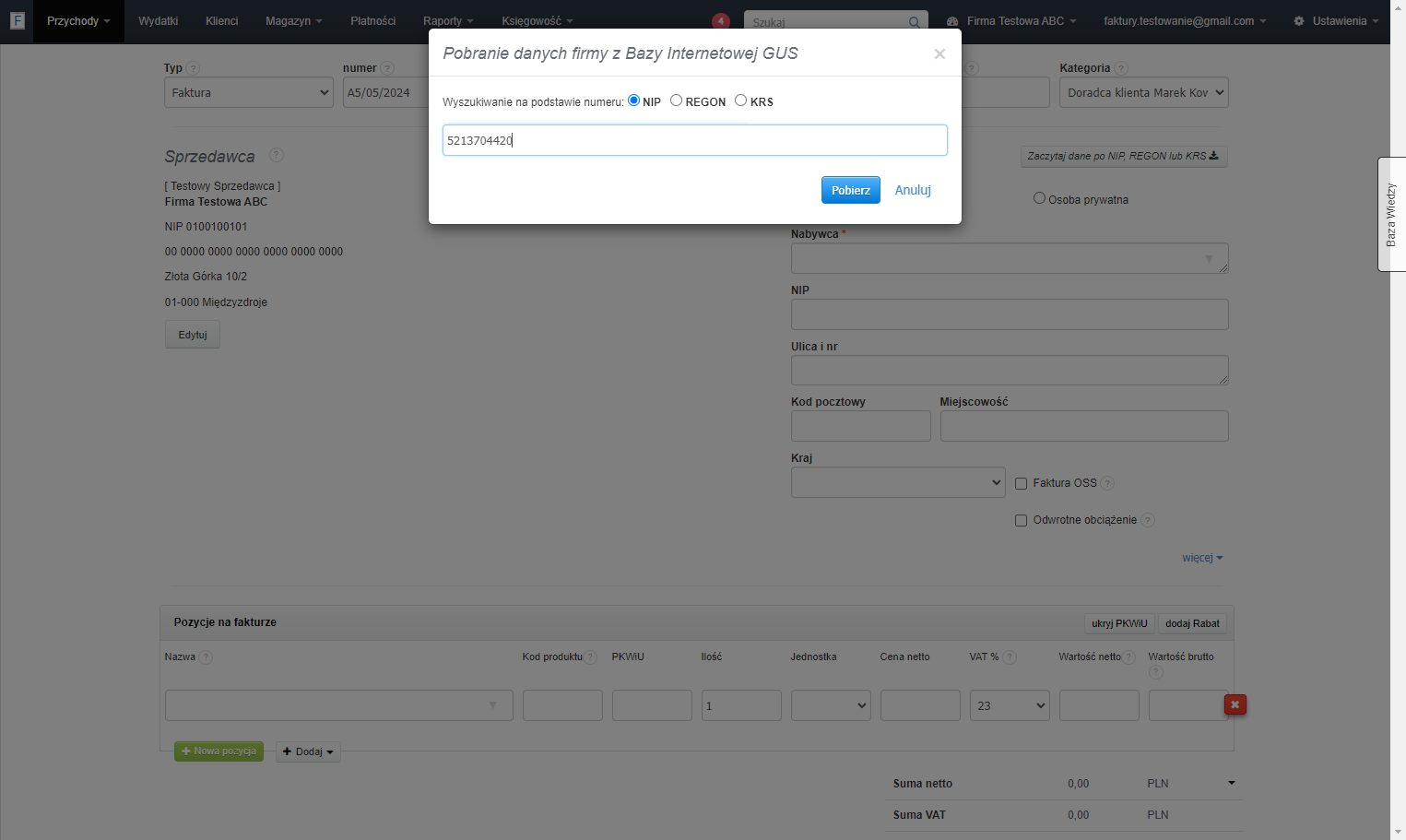The height and width of the screenshot is (840, 1406).
Task: Click the help icon next to Typ
Action: (x=193, y=68)
